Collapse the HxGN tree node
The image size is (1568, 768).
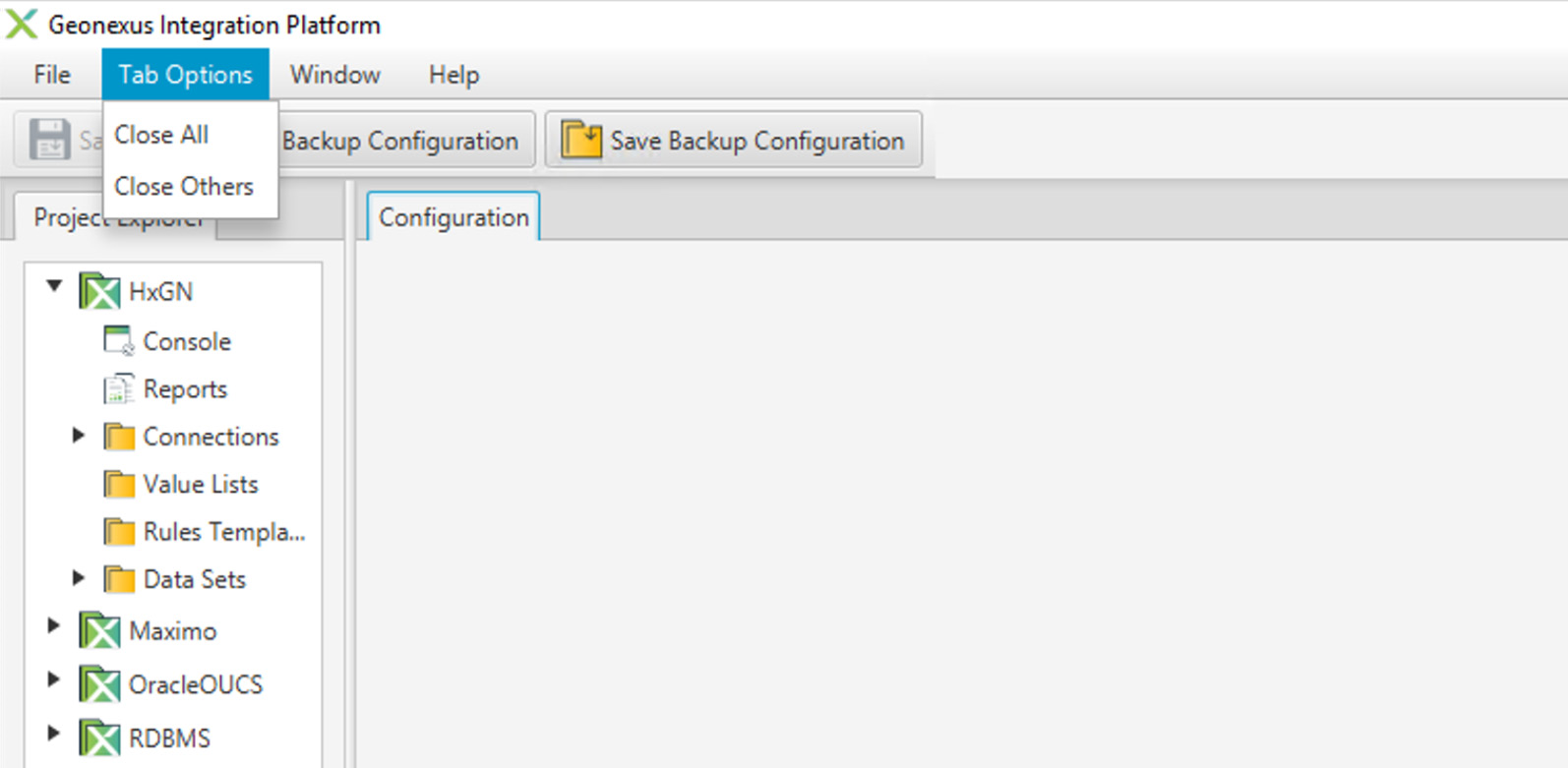54,286
